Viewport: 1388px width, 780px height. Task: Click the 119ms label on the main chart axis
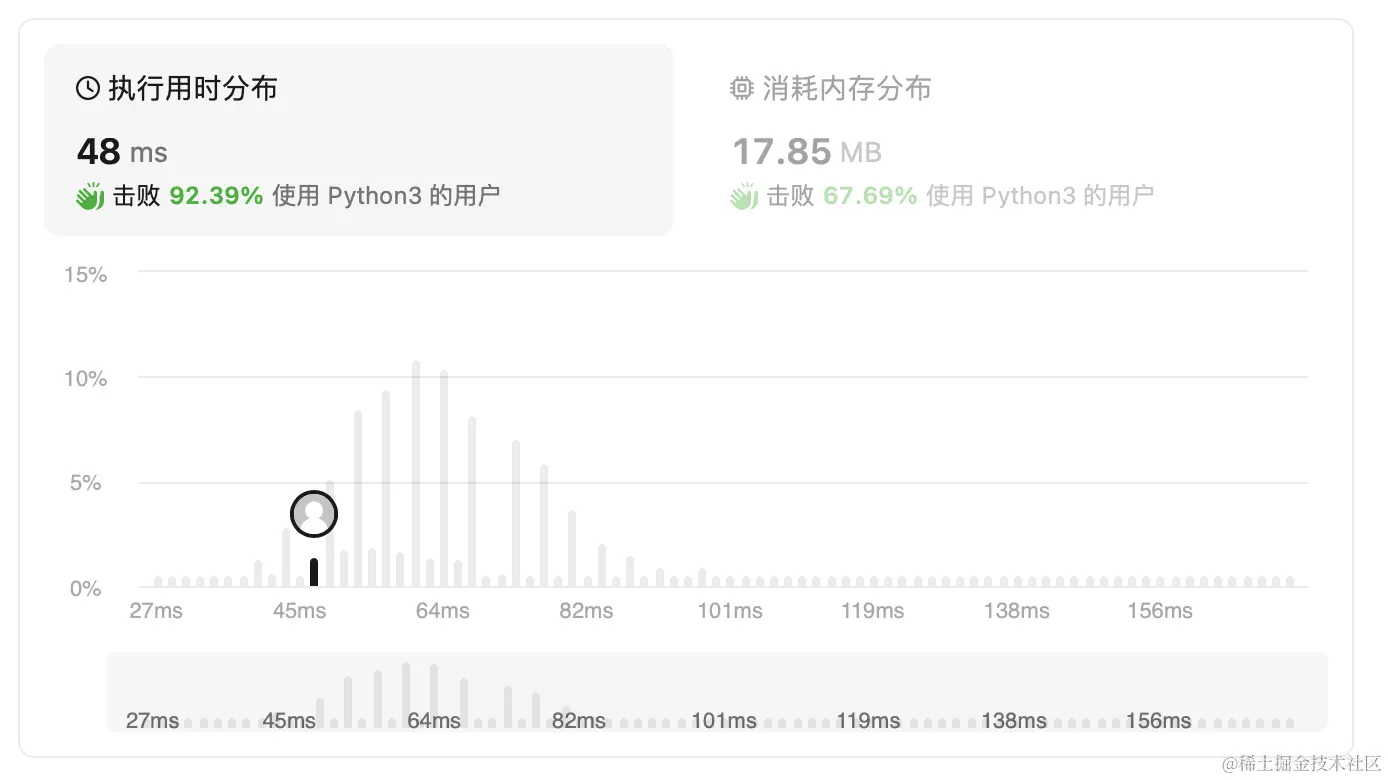point(873,611)
